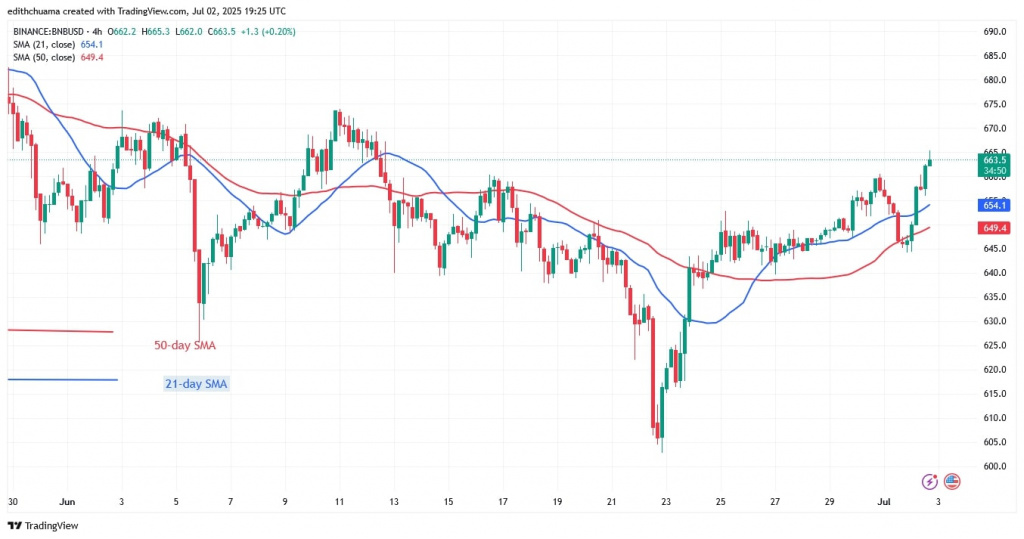Image resolution: width=1024 pixels, height=539 pixels.
Task: Click the Jun label on time axis
Action: click(x=67, y=502)
